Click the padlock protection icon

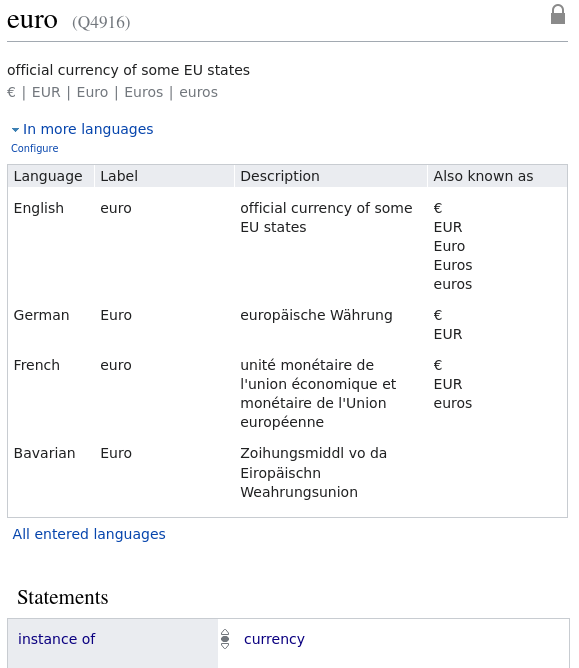click(x=558, y=14)
